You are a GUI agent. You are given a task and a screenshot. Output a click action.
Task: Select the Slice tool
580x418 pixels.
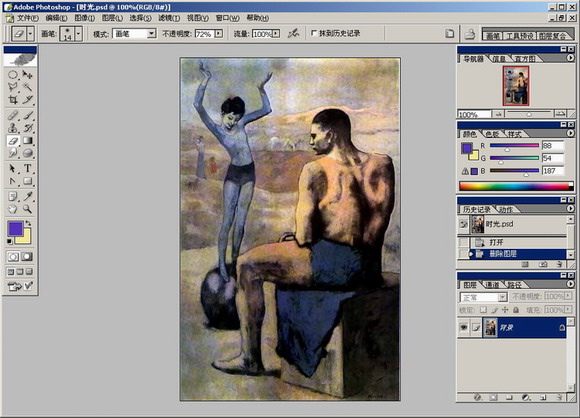click(27, 100)
